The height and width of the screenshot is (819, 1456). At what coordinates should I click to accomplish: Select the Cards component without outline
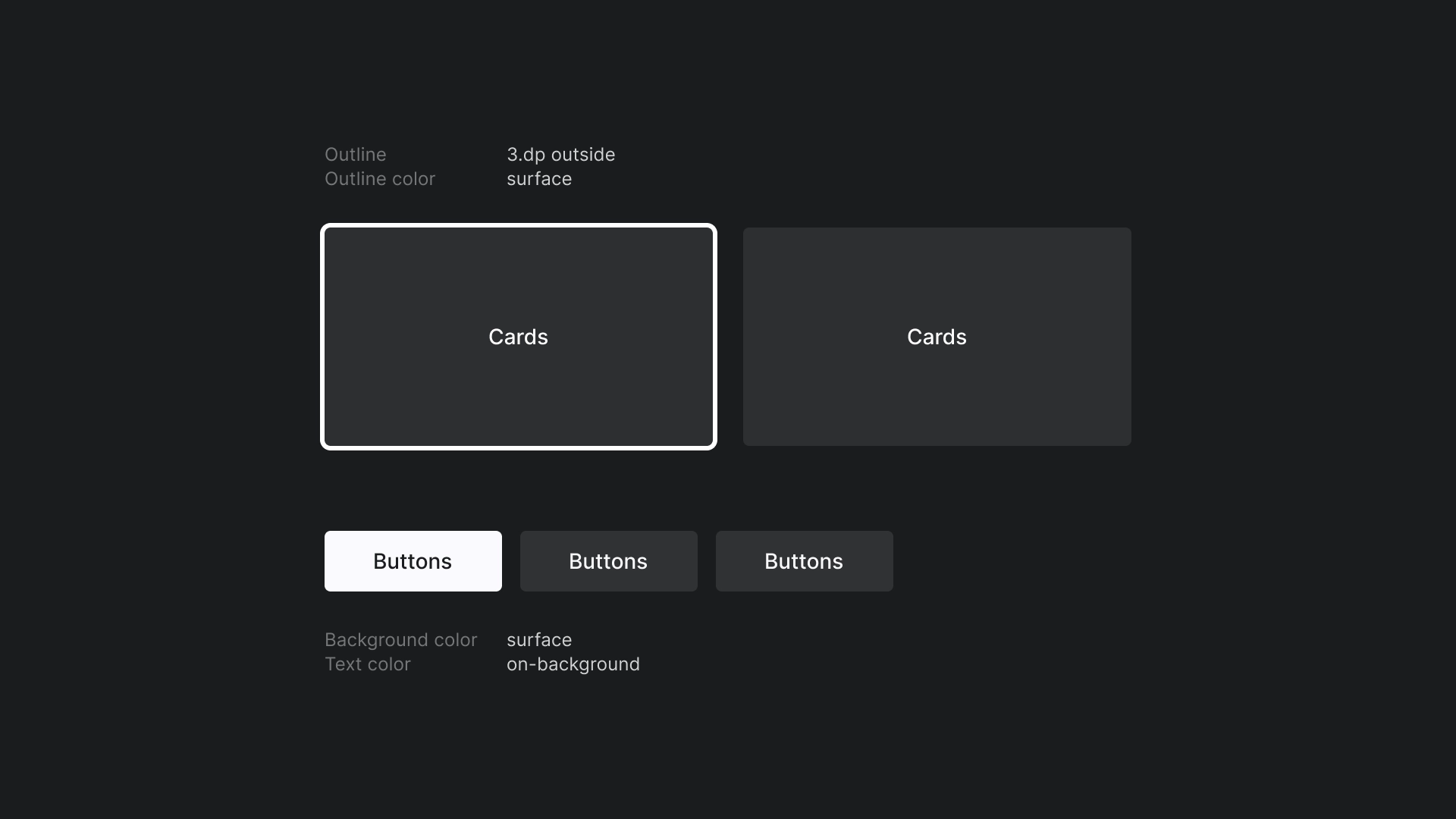click(936, 336)
